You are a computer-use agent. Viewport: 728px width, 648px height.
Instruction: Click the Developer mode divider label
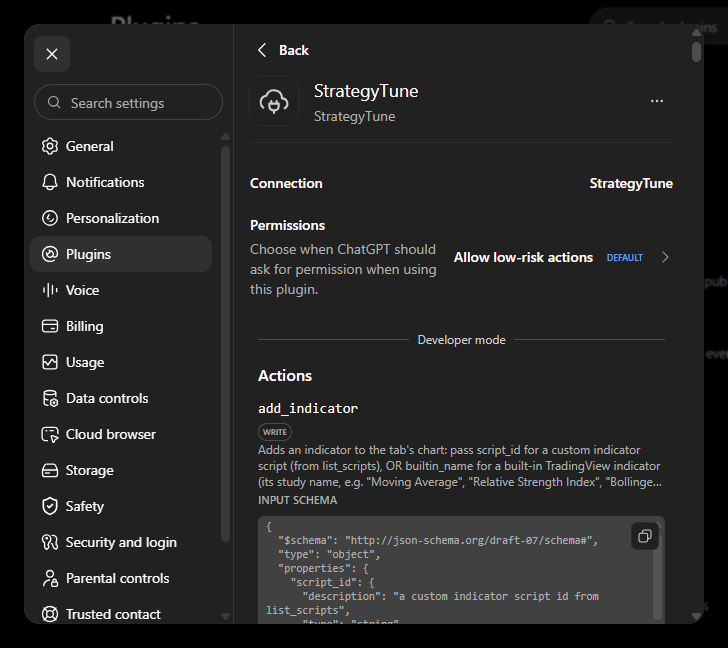pyautogui.click(x=462, y=340)
